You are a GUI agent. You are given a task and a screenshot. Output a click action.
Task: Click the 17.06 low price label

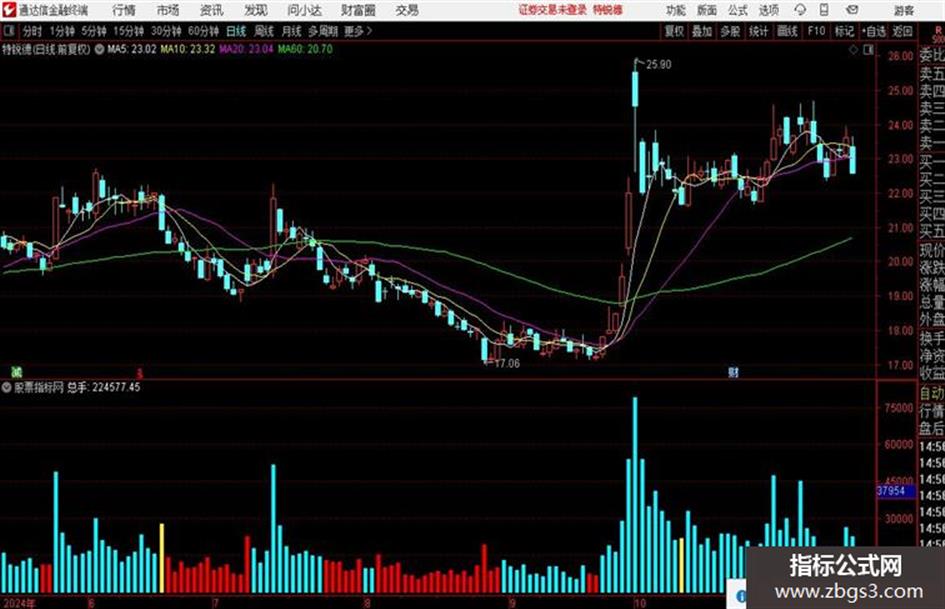(507, 364)
